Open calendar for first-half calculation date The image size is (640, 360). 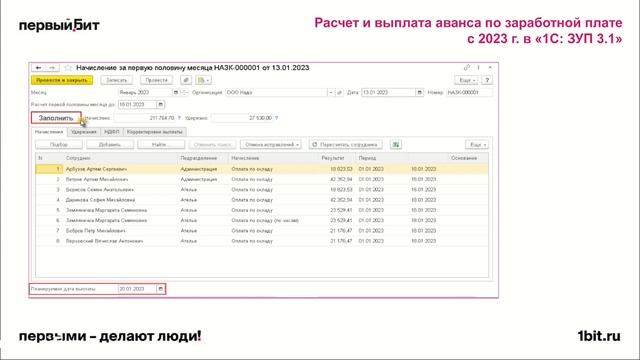(160, 105)
